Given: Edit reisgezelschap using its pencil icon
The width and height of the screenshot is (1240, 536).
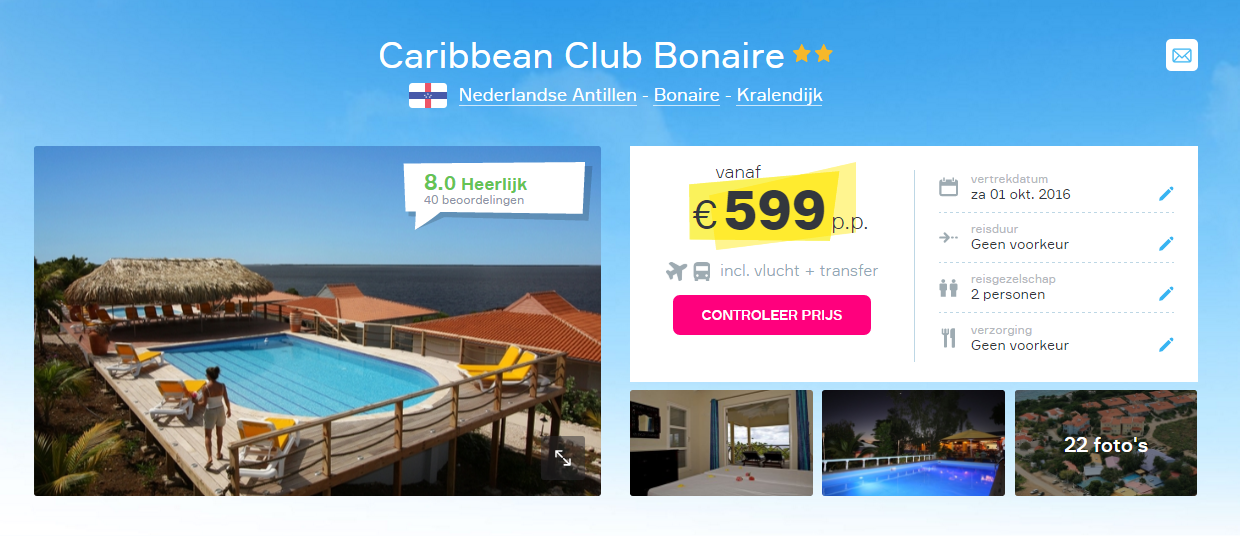Looking at the screenshot, I should (1166, 294).
